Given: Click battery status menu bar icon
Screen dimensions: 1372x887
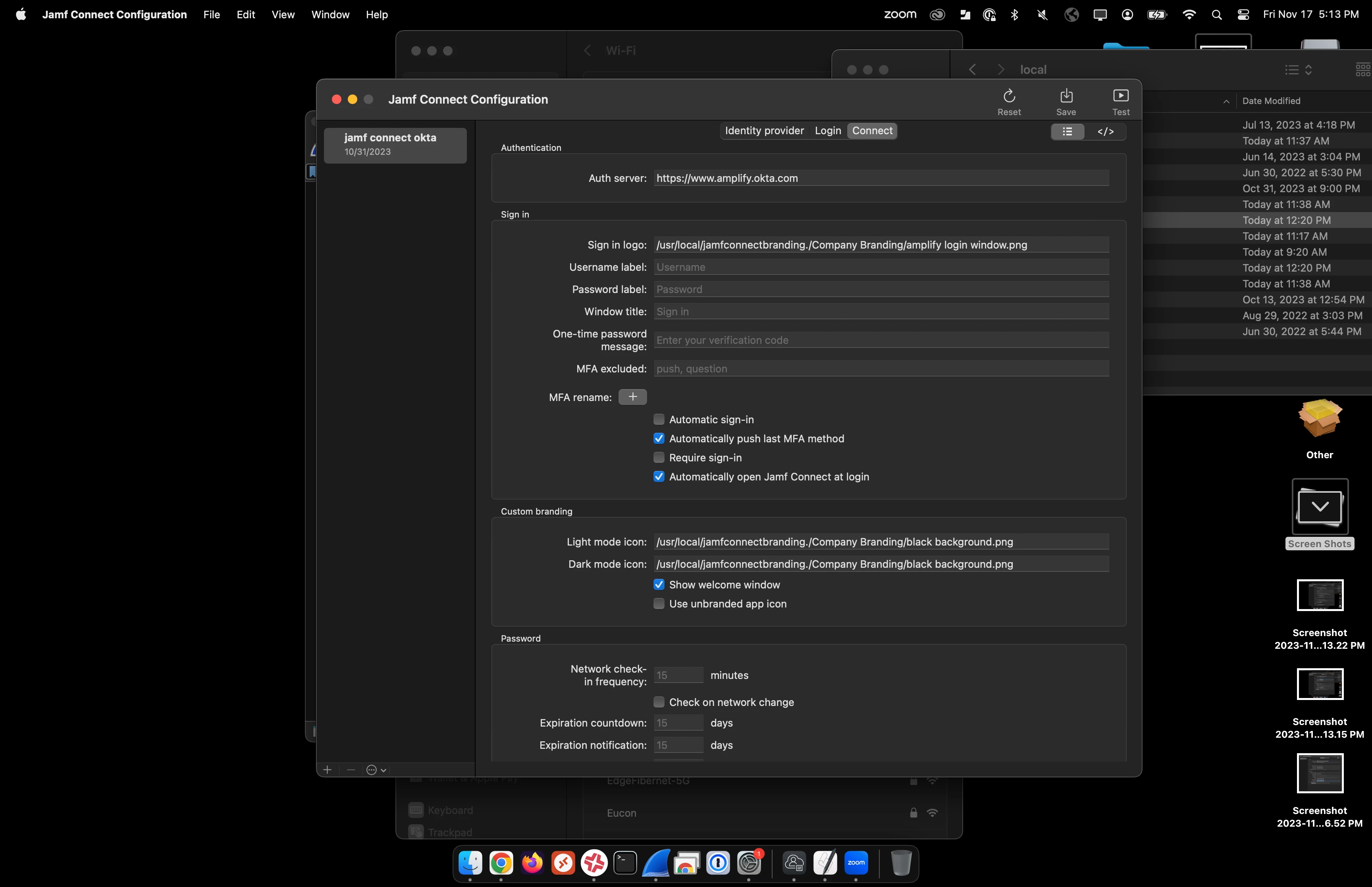Looking at the screenshot, I should 1157,14.
